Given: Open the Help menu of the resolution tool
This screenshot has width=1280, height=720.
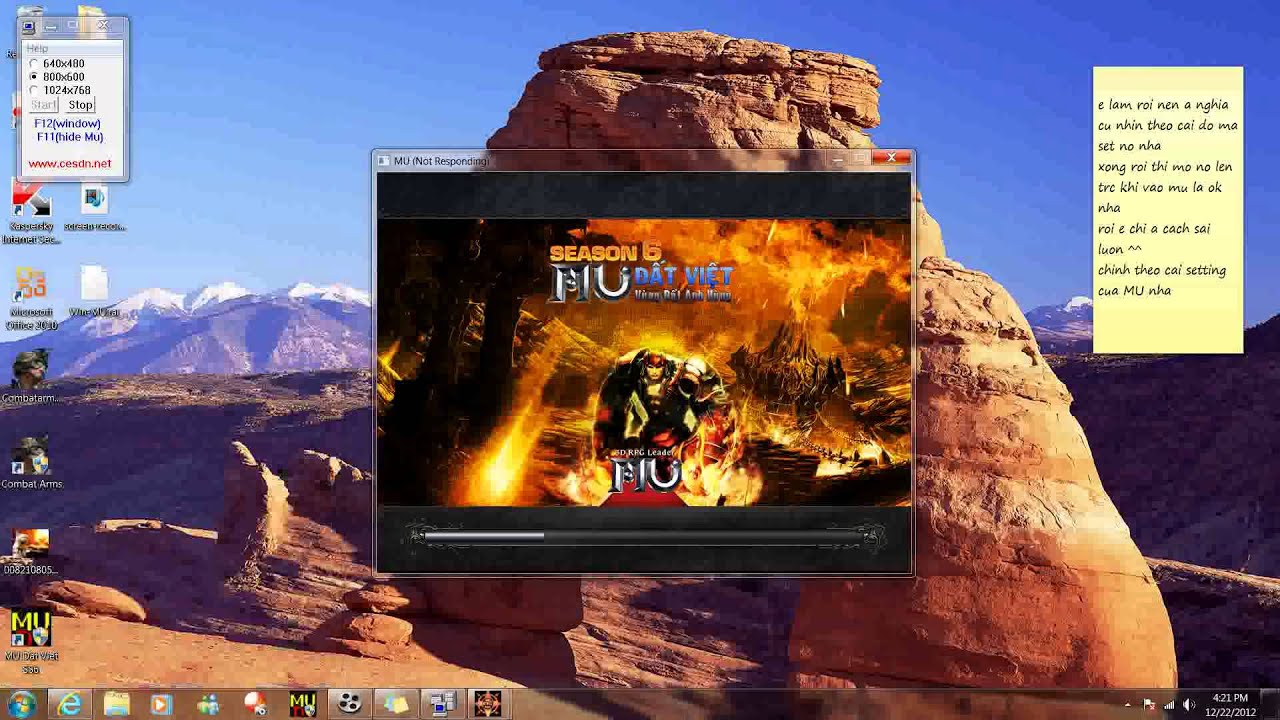Looking at the screenshot, I should [37, 48].
